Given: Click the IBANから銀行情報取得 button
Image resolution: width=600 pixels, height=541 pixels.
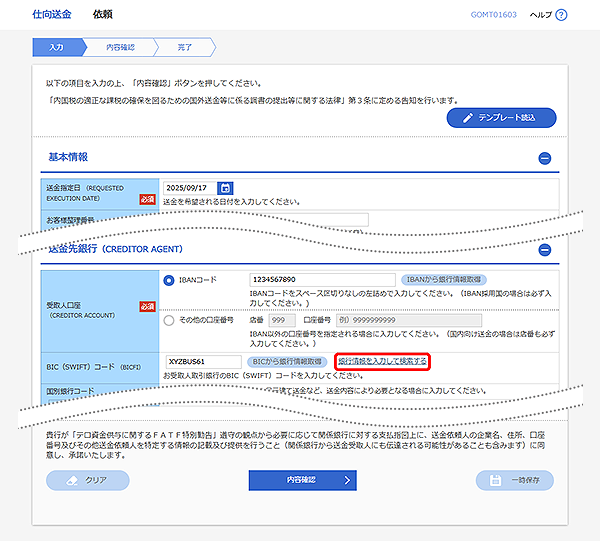Looking at the screenshot, I should 443,280.
